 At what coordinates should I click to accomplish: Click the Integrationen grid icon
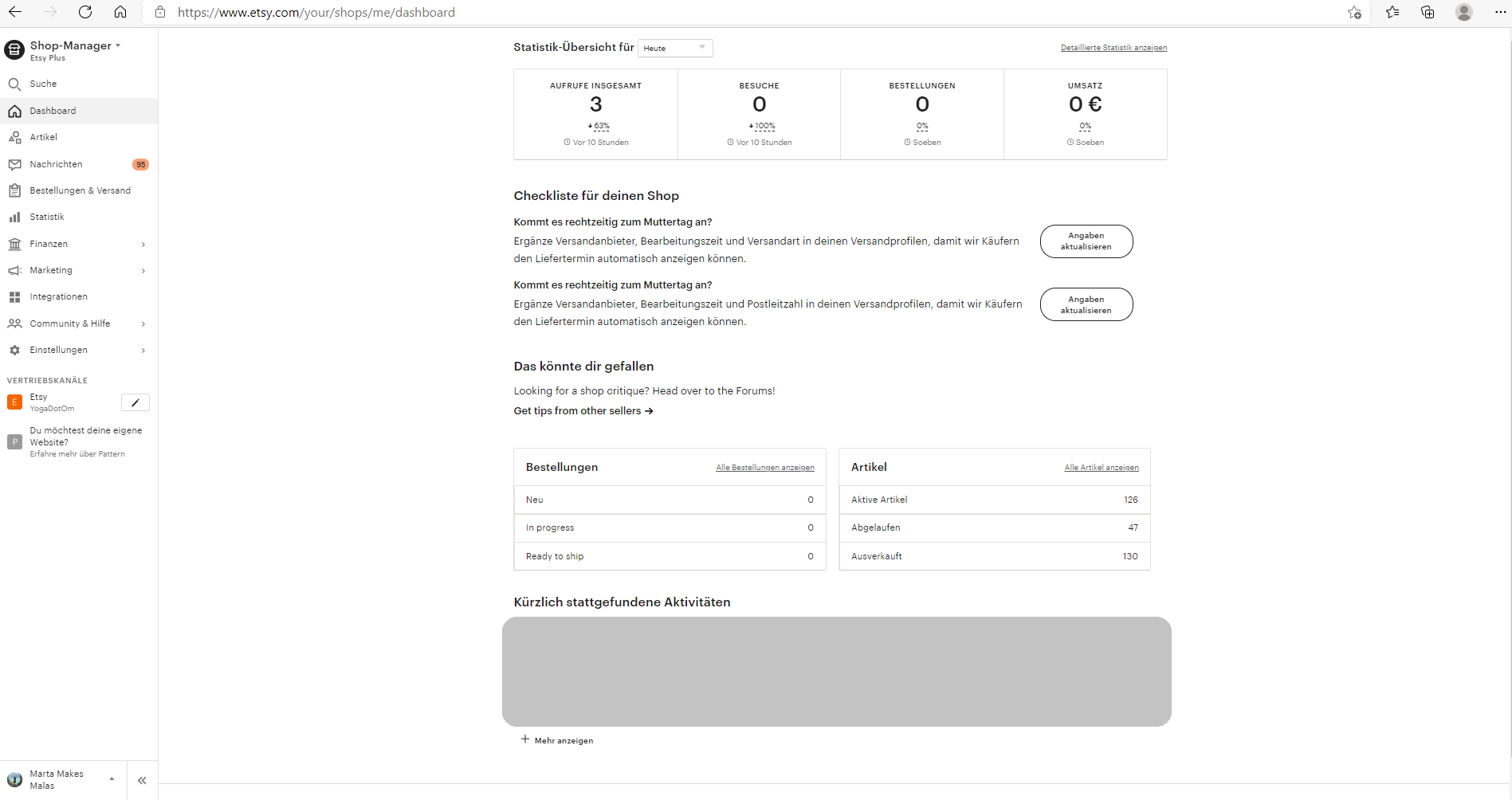coord(14,296)
